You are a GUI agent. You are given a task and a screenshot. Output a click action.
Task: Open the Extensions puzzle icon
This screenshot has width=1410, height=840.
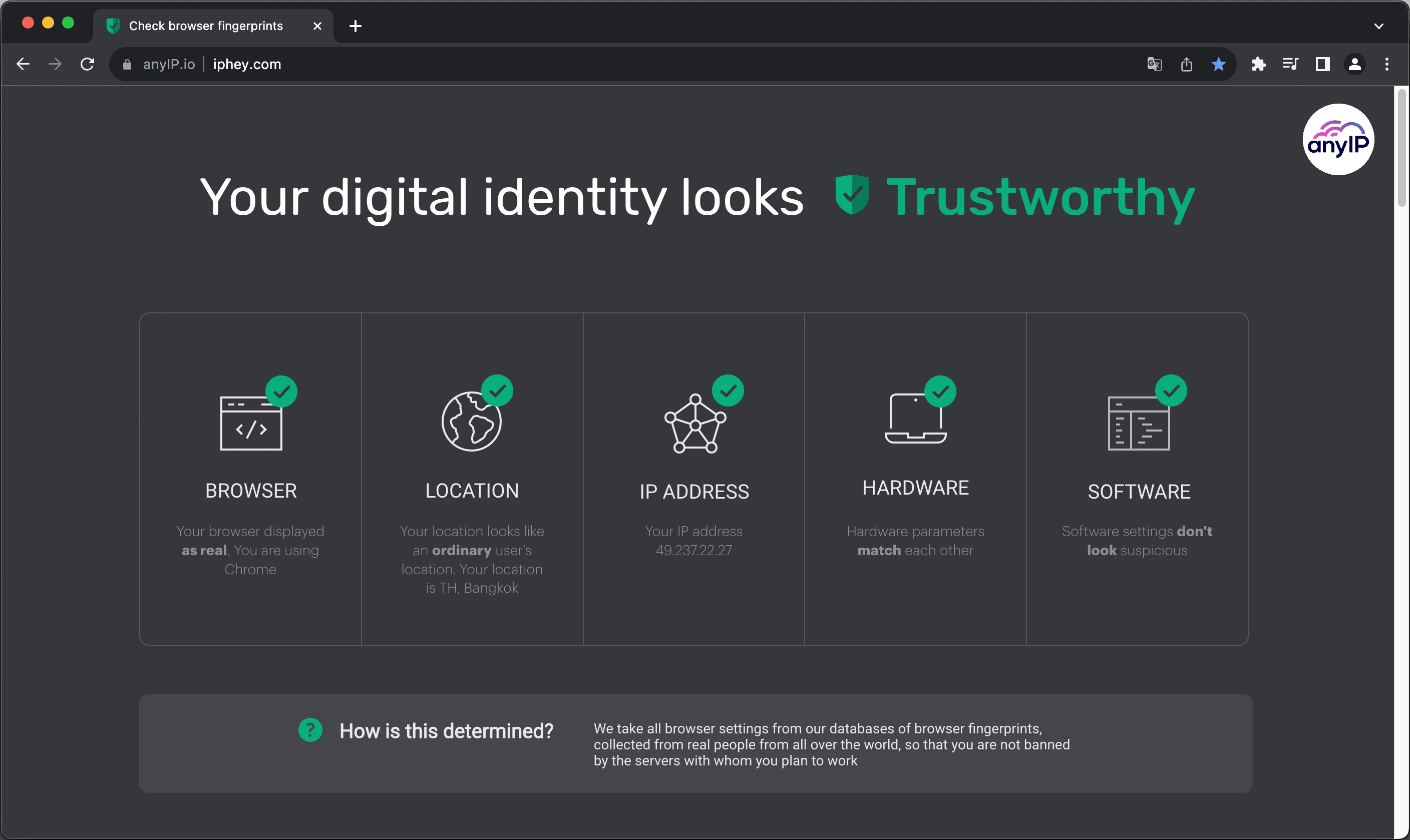coord(1258,65)
